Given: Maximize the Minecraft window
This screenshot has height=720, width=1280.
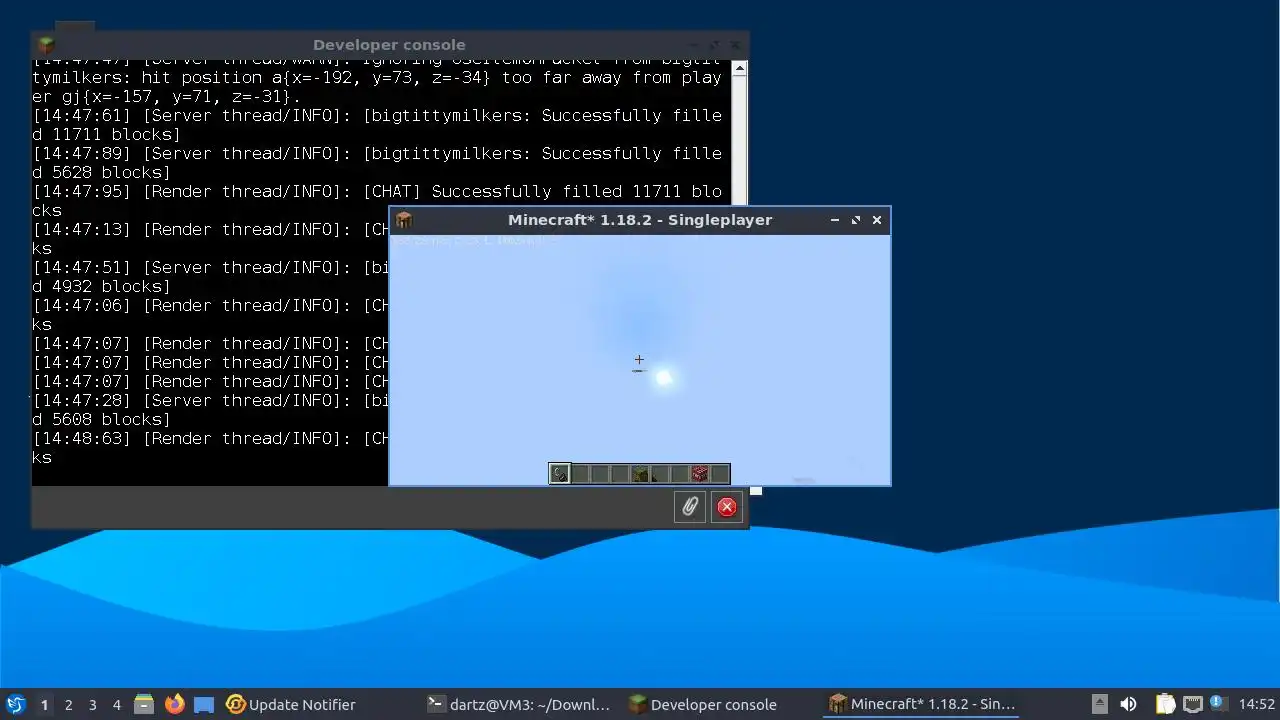Looking at the screenshot, I should 856,220.
